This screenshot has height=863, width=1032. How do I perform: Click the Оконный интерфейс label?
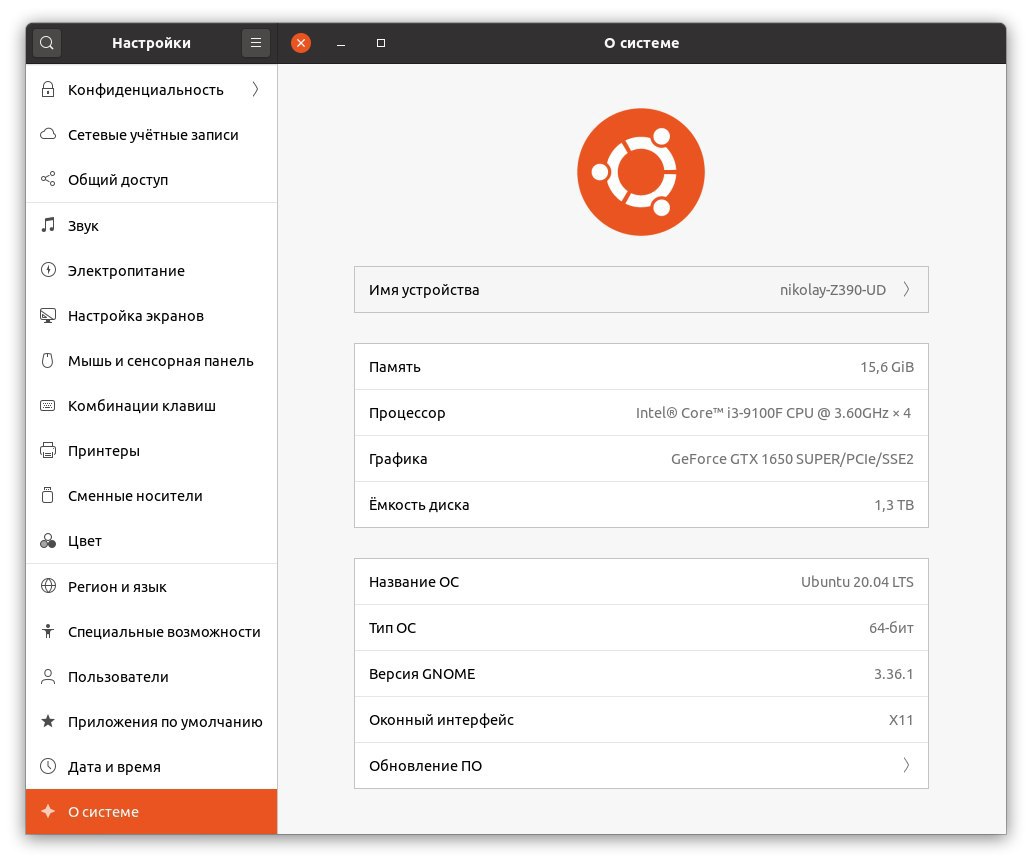(441, 719)
